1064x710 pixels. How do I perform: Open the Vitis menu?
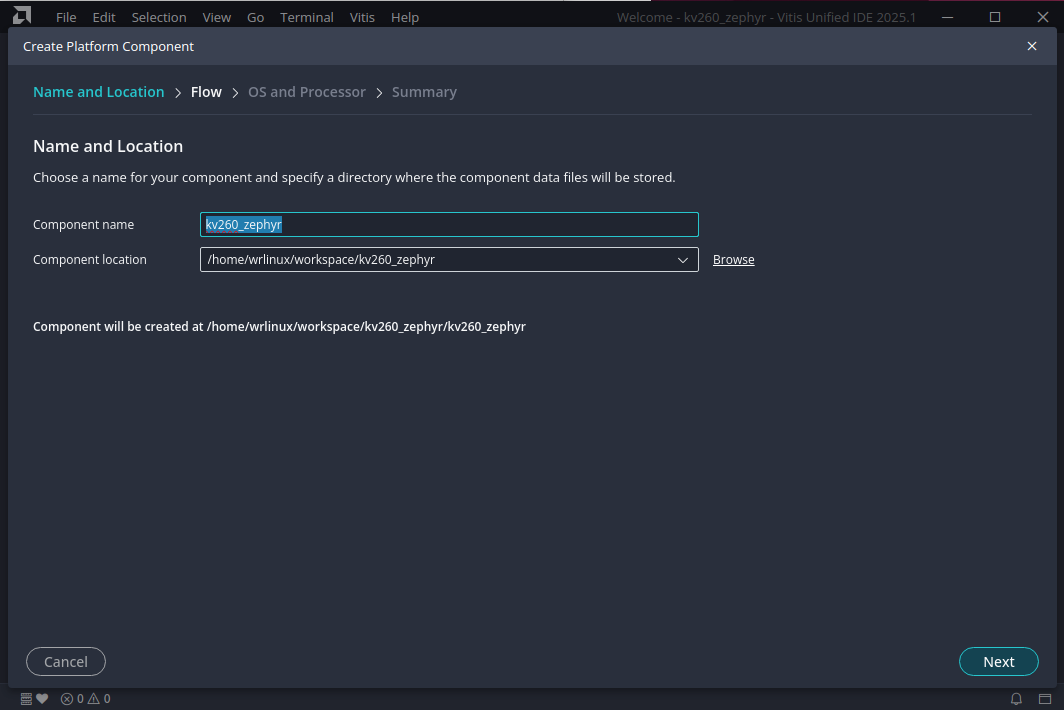(362, 17)
